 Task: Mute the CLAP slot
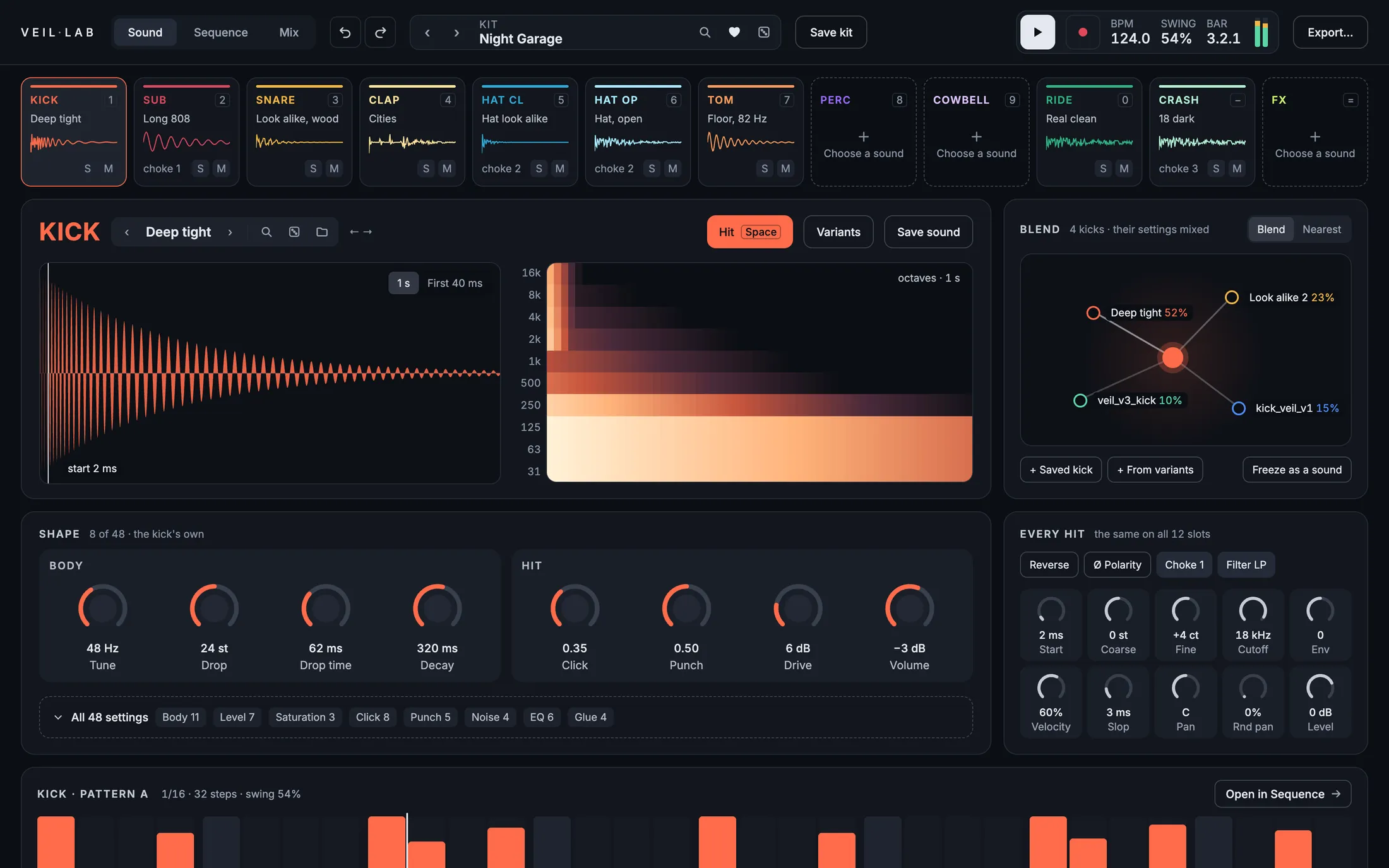[447, 169]
